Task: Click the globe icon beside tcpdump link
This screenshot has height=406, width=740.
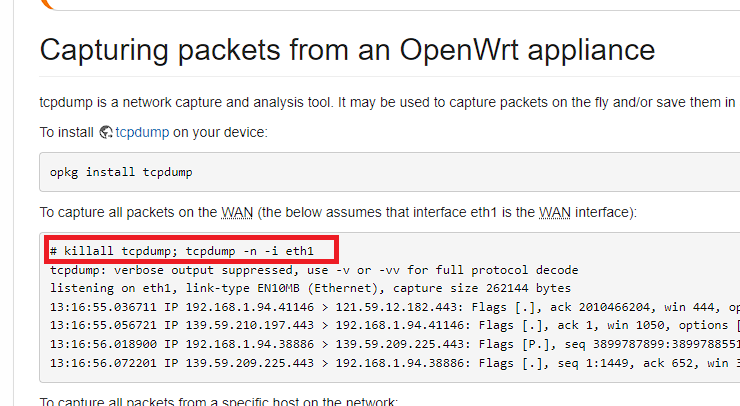Action: 106,132
